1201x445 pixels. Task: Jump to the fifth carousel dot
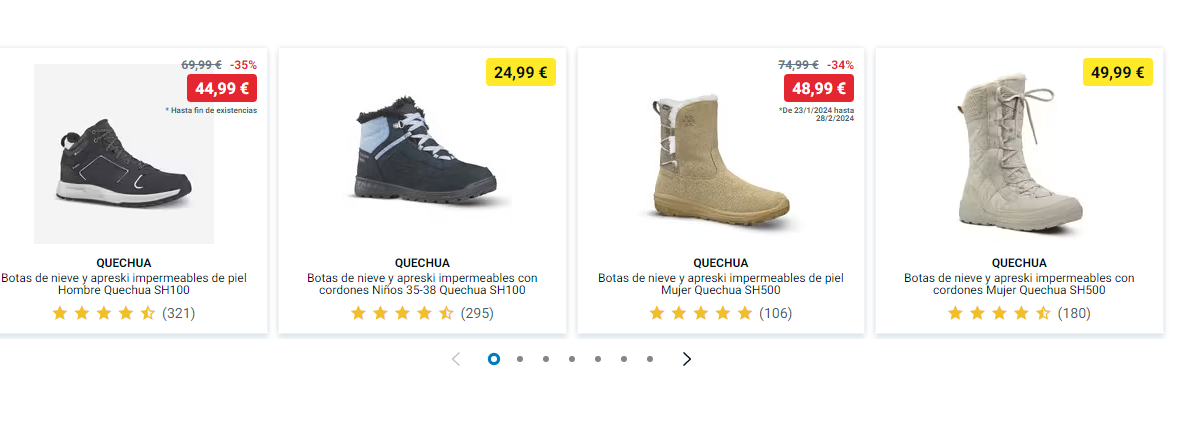click(x=598, y=359)
